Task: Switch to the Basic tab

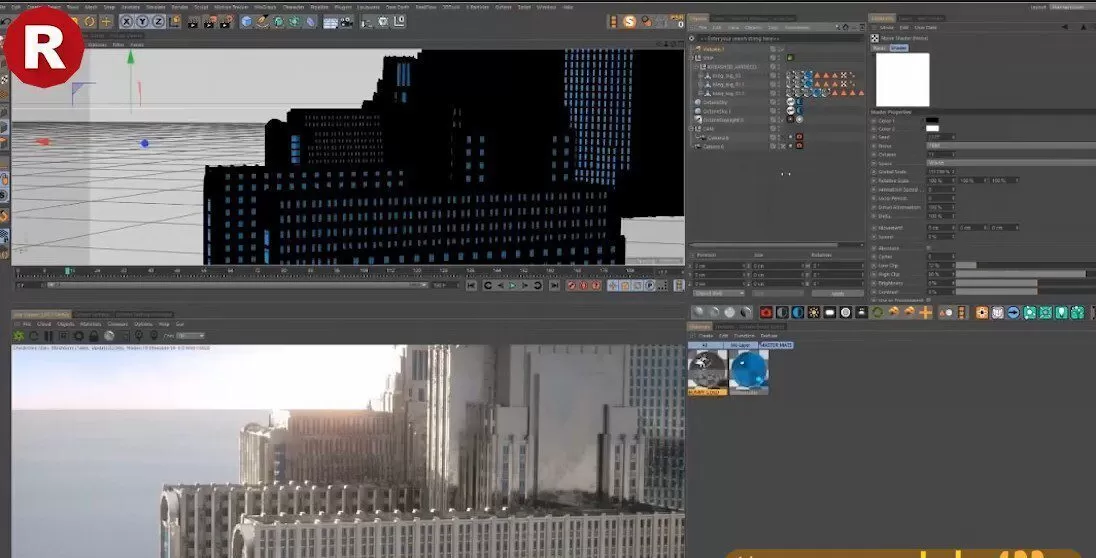Action: click(878, 47)
